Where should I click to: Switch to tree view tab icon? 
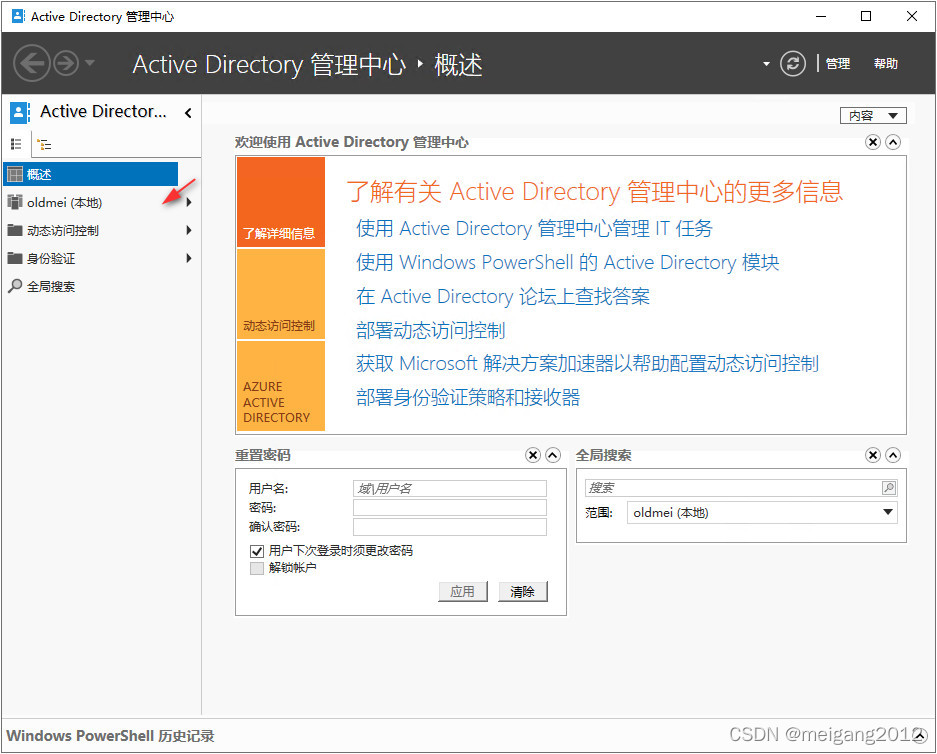44,144
